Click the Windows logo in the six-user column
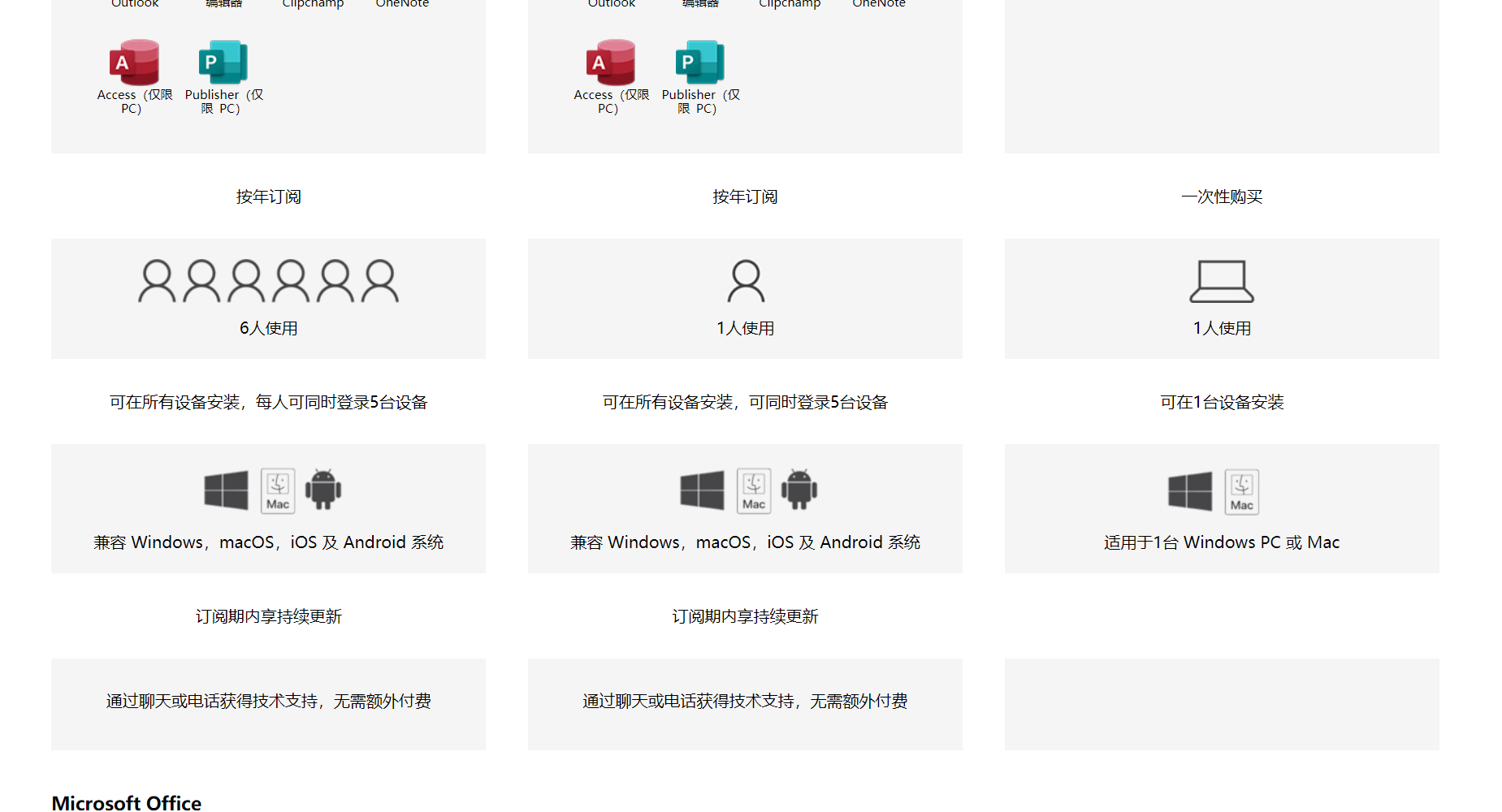Screen dimensions: 1502x812 [227, 490]
